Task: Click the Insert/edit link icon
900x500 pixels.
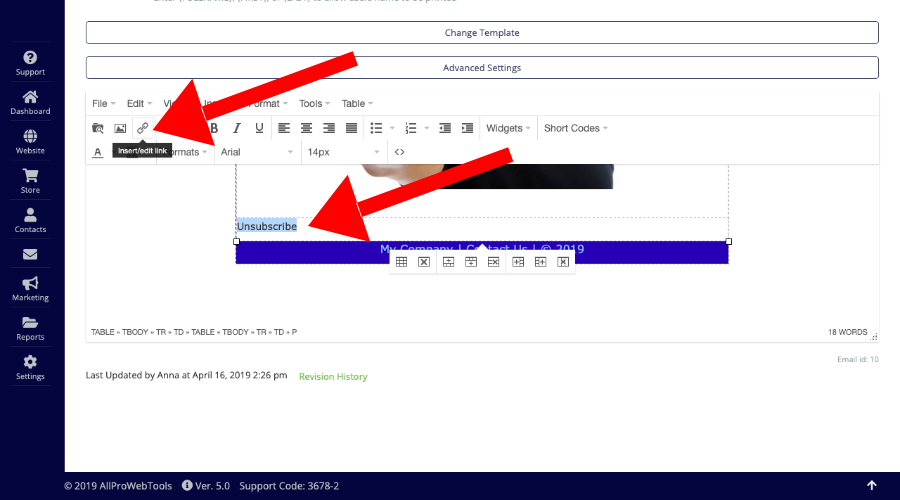Action: coord(142,128)
